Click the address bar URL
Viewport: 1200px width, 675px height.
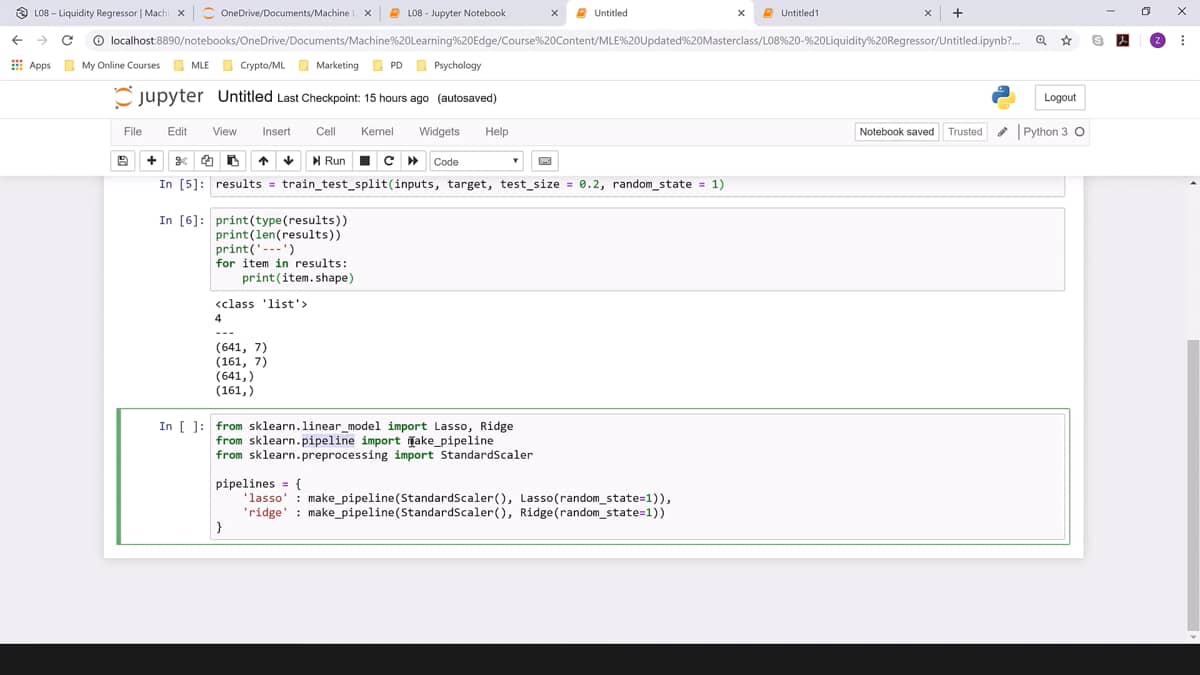[565, 40]
